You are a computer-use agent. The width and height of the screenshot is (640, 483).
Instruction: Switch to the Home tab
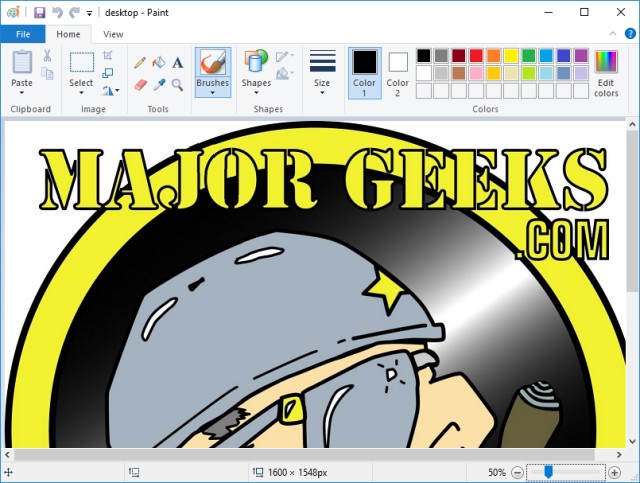tap(68, 34)
